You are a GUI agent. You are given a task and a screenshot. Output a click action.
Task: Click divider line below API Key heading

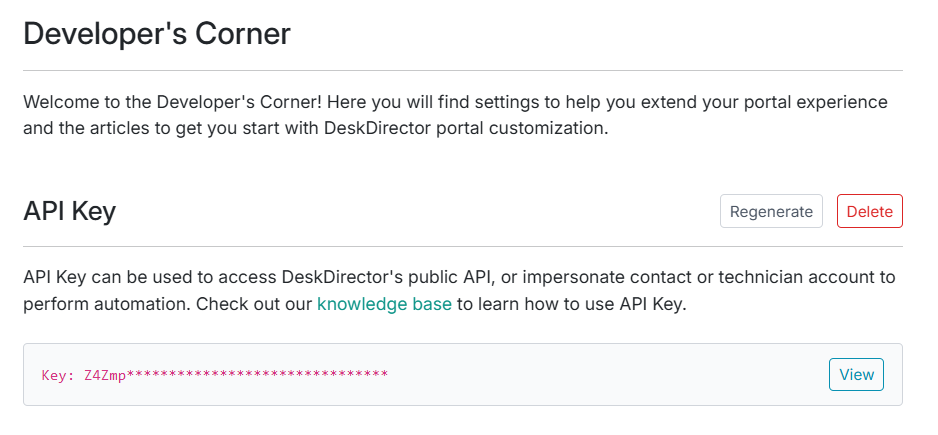tap(463, 246)
